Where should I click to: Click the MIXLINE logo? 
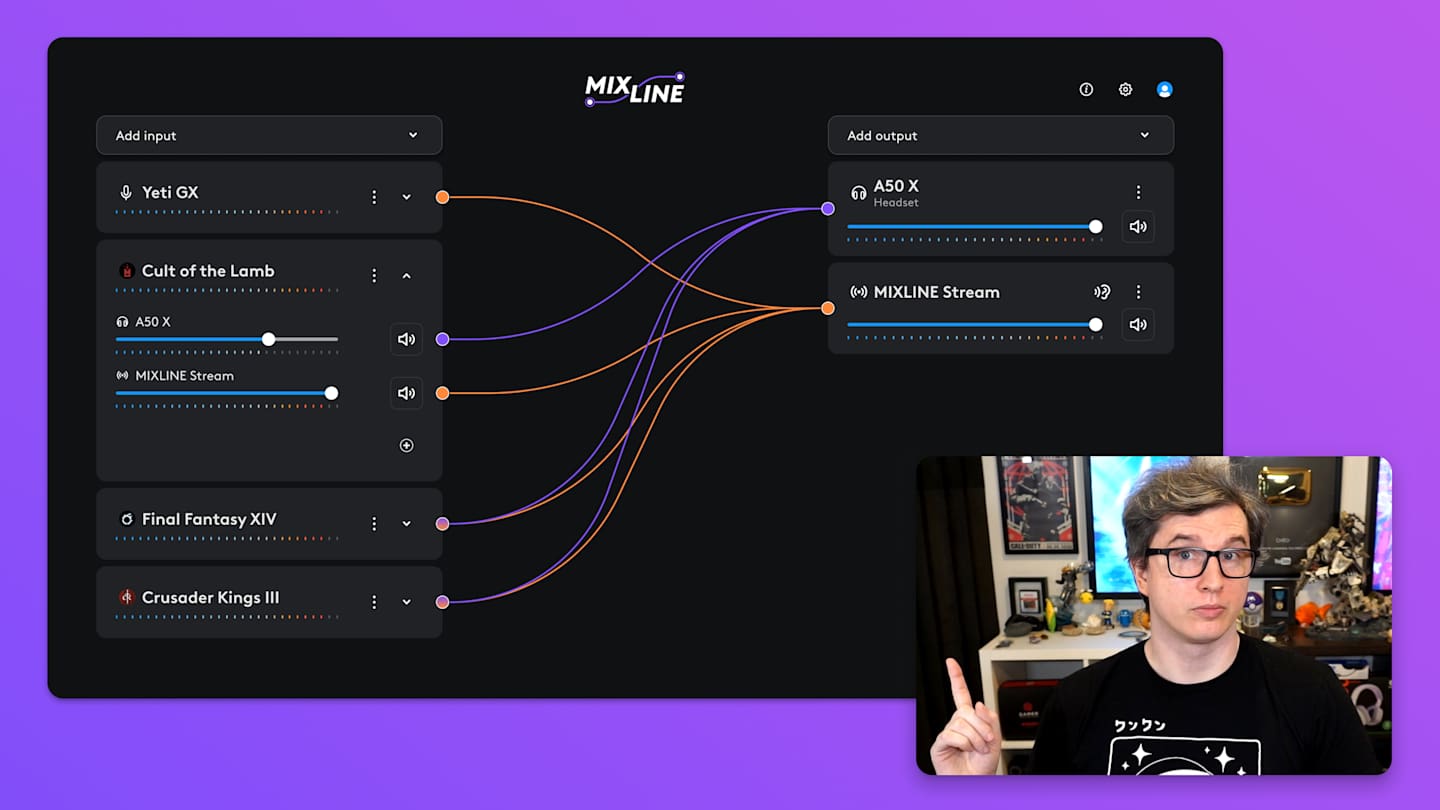point(635,89)
